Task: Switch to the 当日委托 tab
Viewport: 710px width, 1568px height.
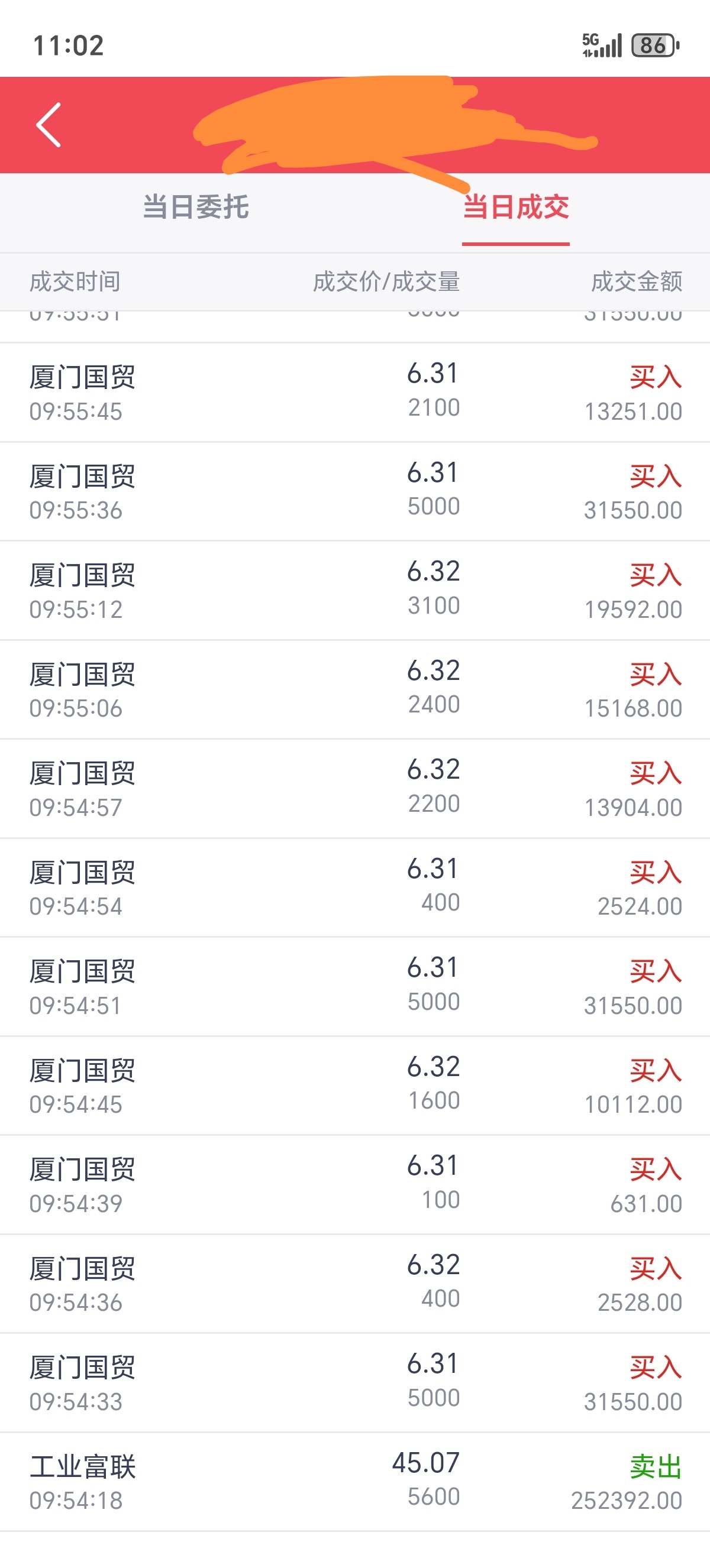Action: (195, 207)
